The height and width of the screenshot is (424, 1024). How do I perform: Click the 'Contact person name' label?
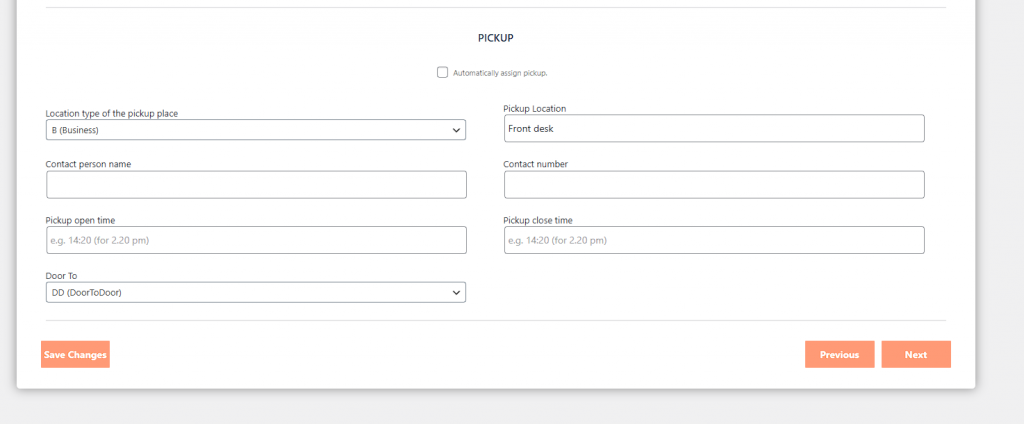click(88, 164)
